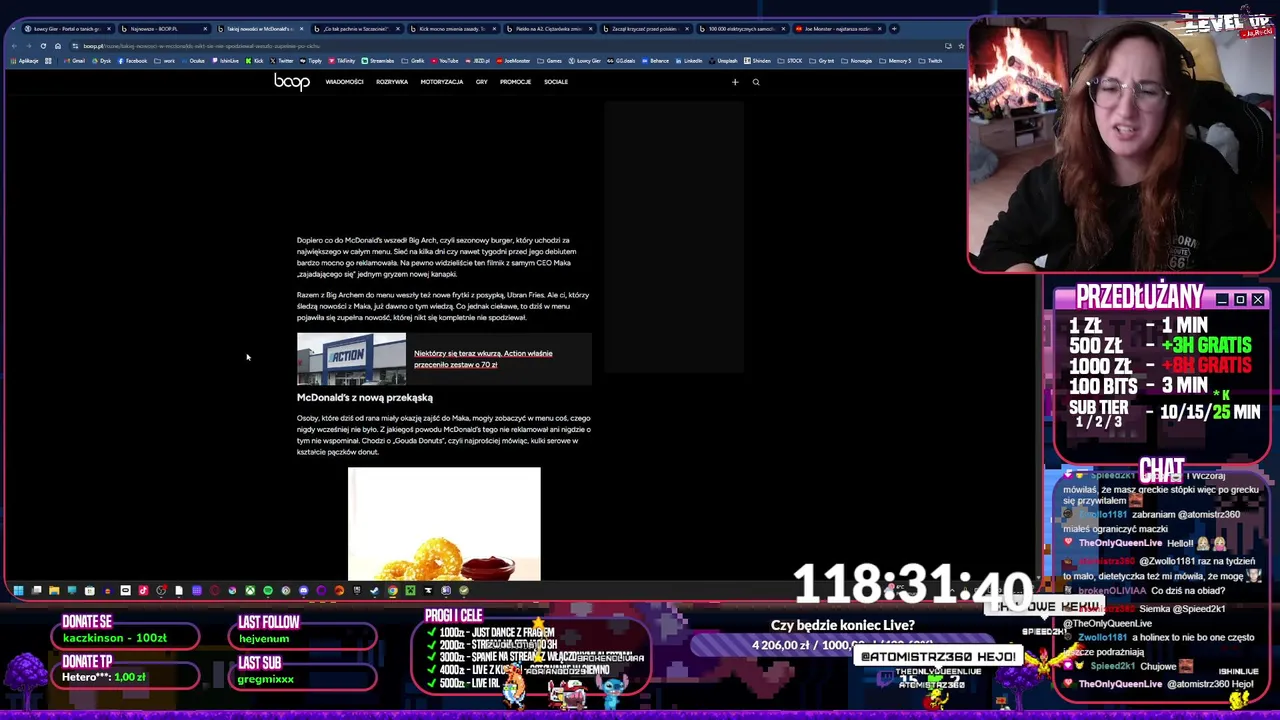Open the Memory 5 bookmark folder
This screenshot has width=1280, height=720.
tap(896, 61)
